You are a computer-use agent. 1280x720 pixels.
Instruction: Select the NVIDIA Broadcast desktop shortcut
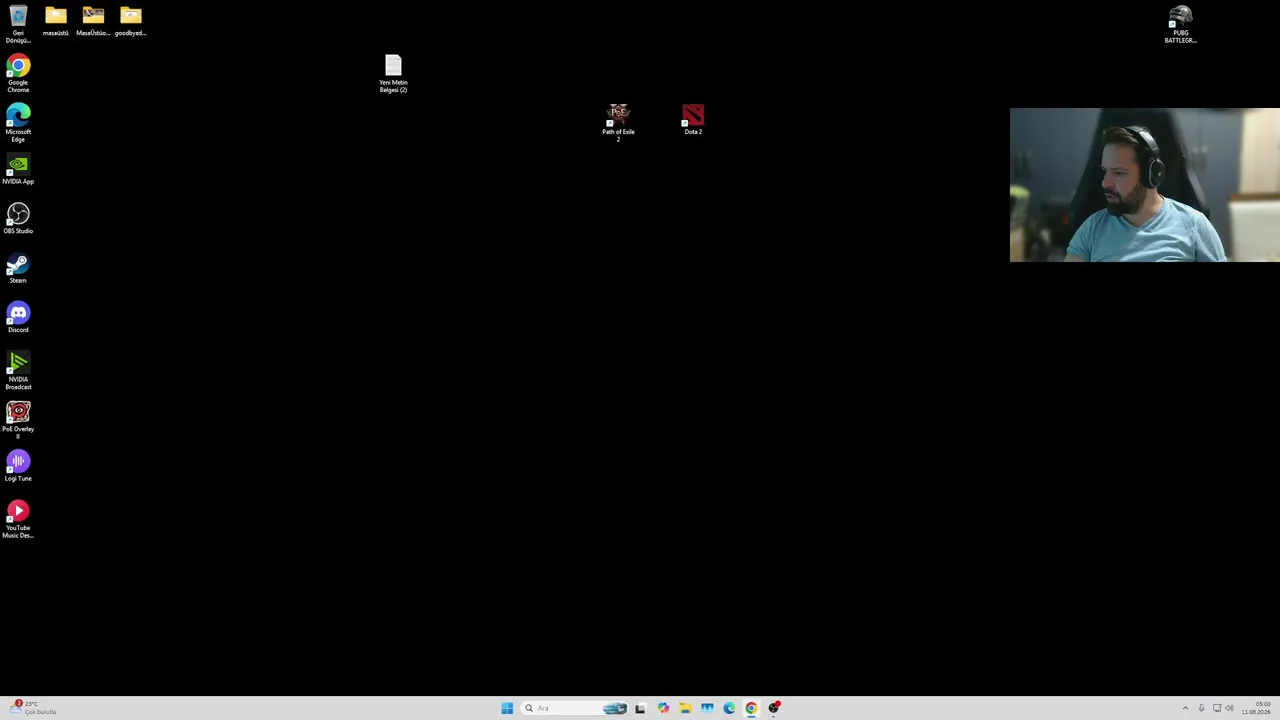[18, 371]
